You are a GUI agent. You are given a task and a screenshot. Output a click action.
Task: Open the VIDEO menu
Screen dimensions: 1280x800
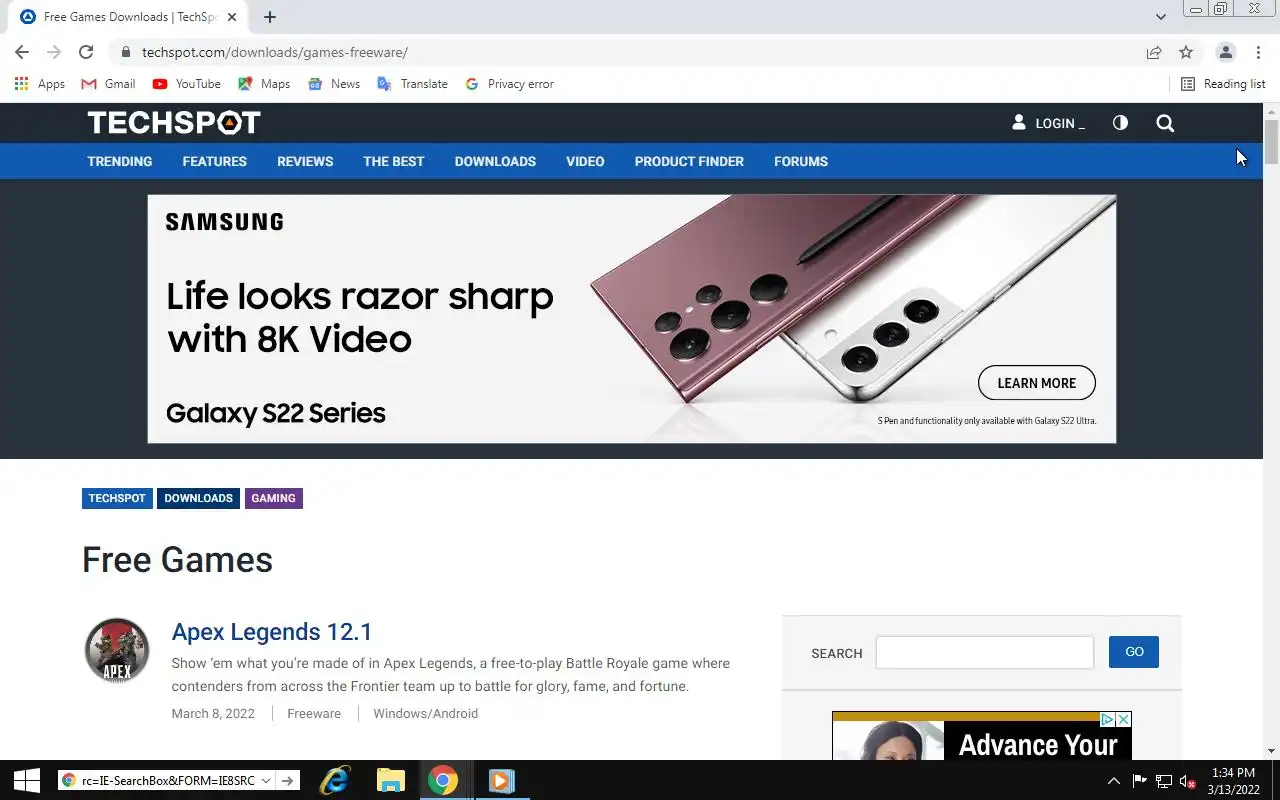(585, 161)
